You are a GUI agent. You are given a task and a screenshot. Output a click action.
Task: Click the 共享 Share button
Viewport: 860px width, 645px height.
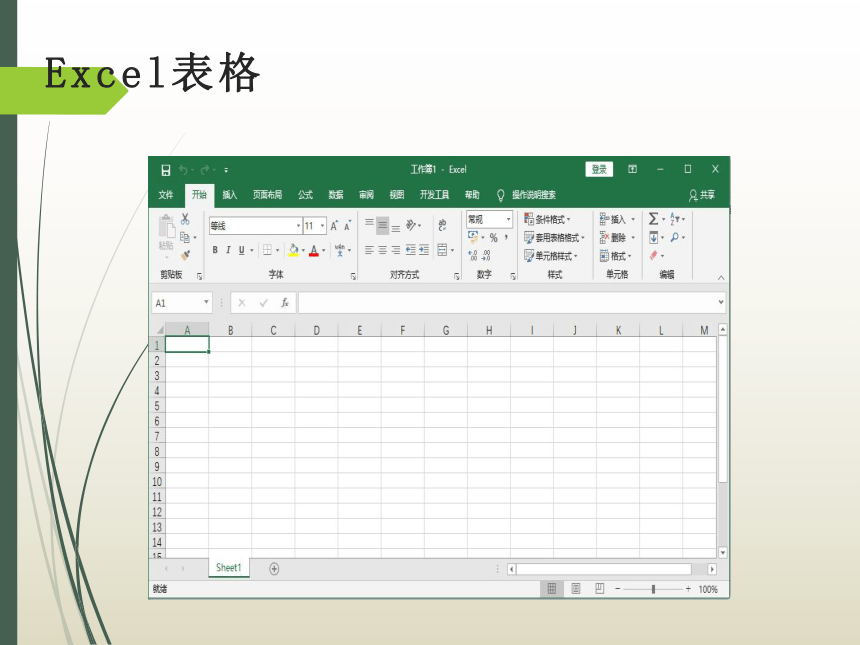click(x=702, y=195)
